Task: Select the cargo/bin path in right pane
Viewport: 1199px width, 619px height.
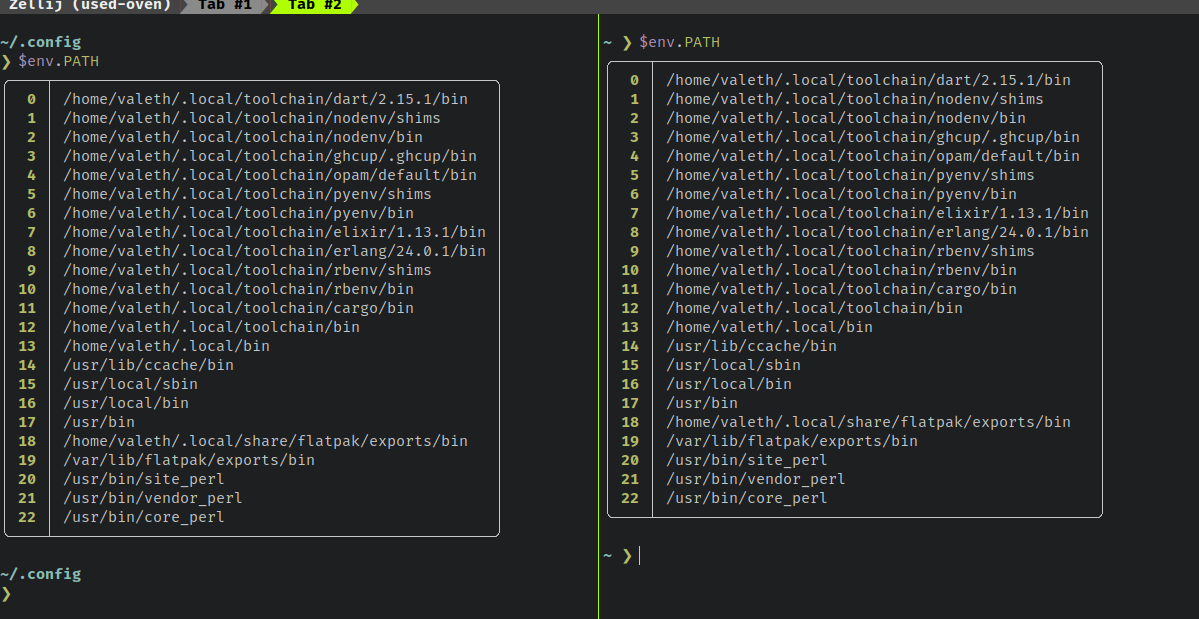Action: (x=840, y=289)
